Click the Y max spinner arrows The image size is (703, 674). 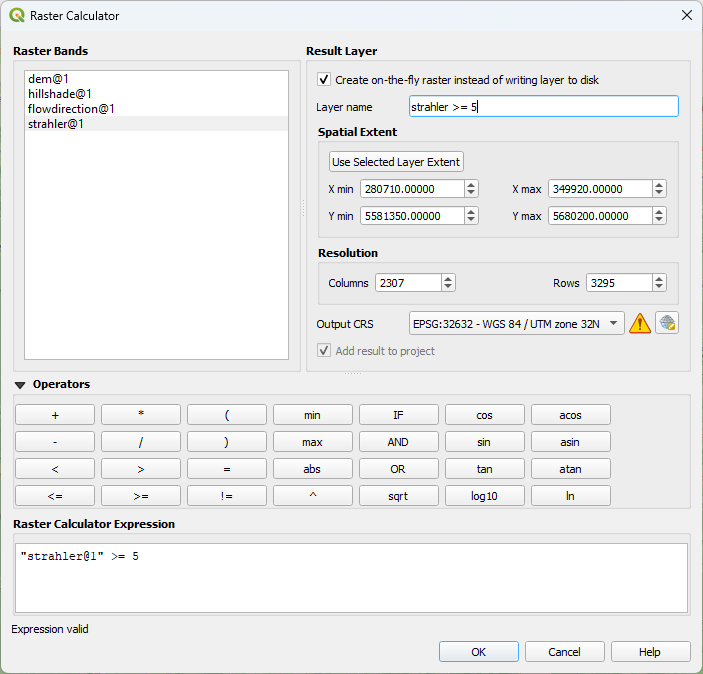tap(659, 216)
